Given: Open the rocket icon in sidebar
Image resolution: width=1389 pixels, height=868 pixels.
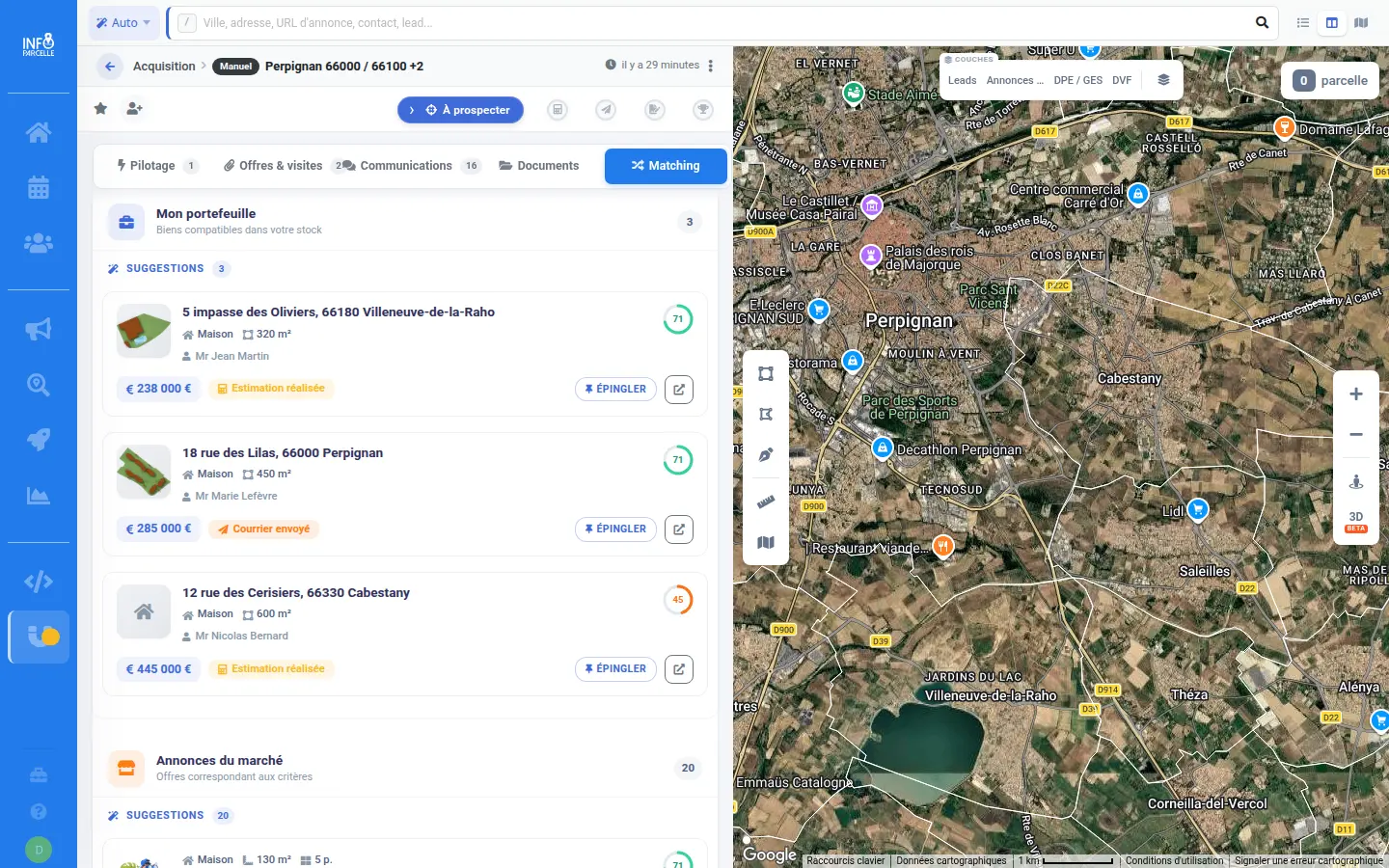Looking at the screenshot, I should 39,440.
